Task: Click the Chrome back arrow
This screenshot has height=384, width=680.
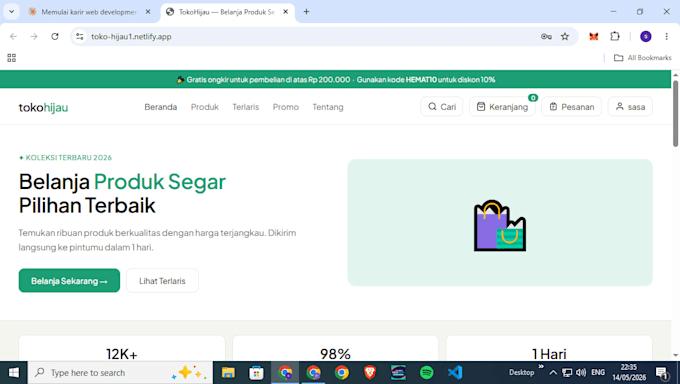Action: (13, 36)
